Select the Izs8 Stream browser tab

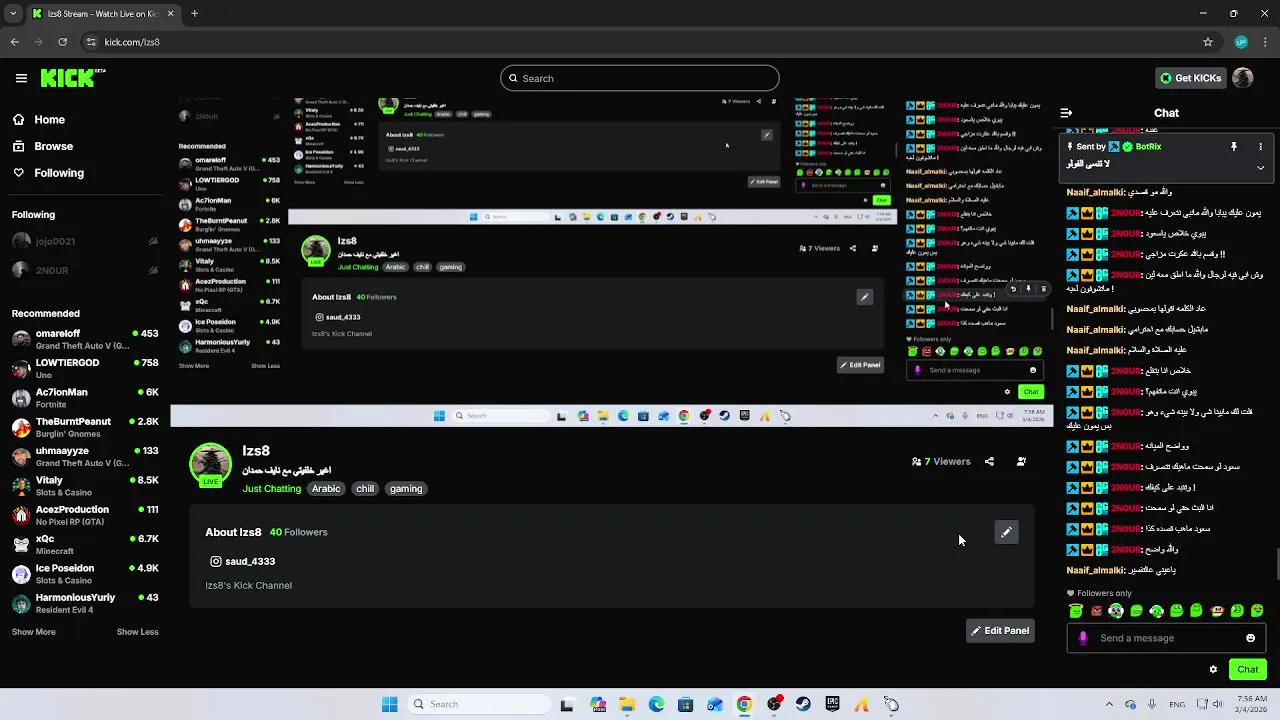pos(102,14)
